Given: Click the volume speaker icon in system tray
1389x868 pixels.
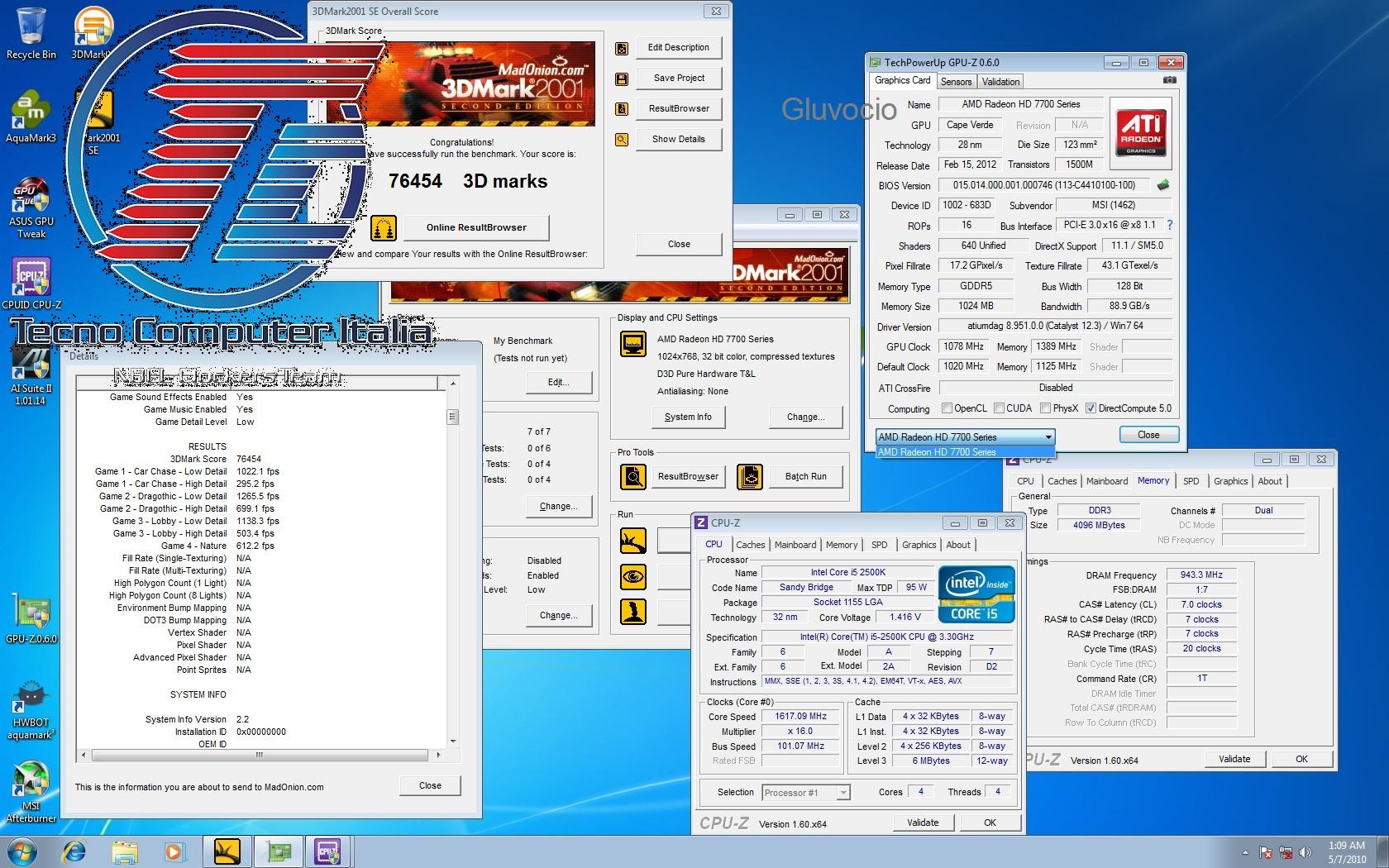Looking at the screenshot, I should [x=1305, y=852].
